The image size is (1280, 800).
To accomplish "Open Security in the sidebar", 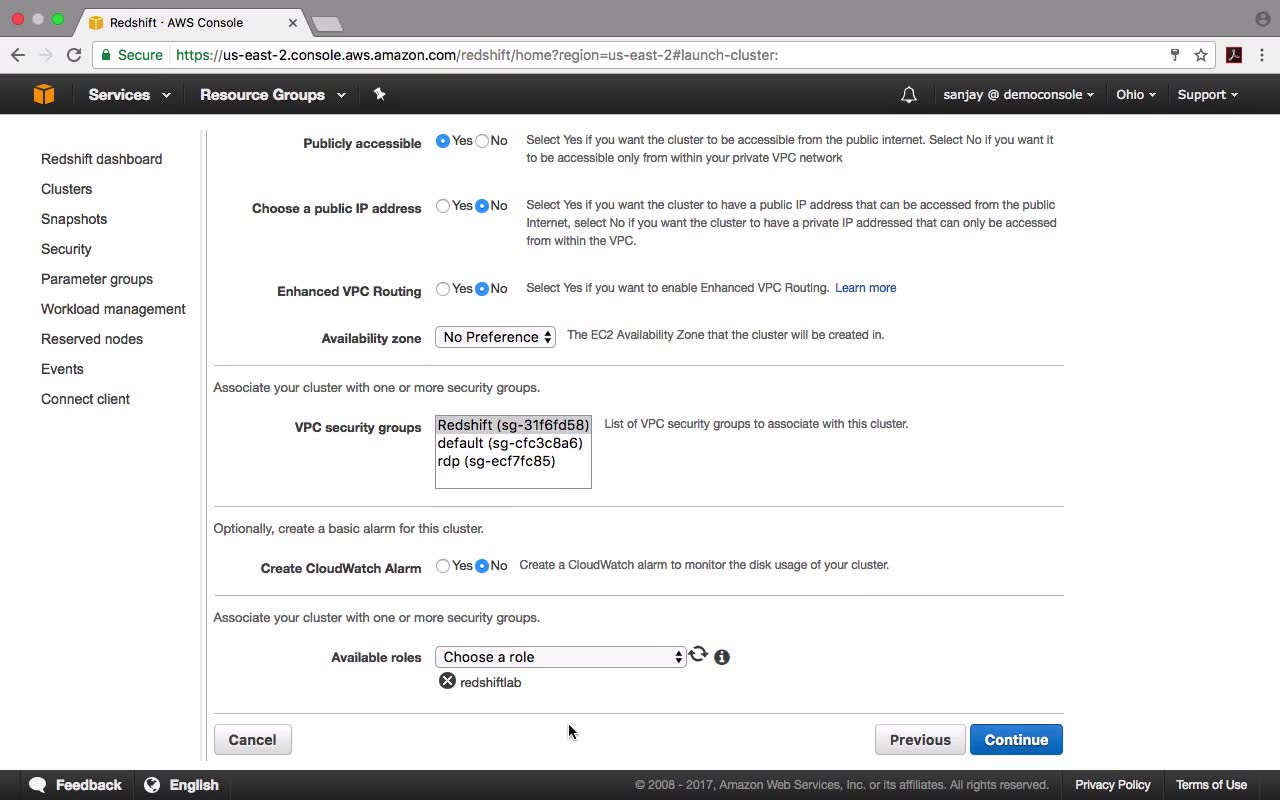I will 66,249.
